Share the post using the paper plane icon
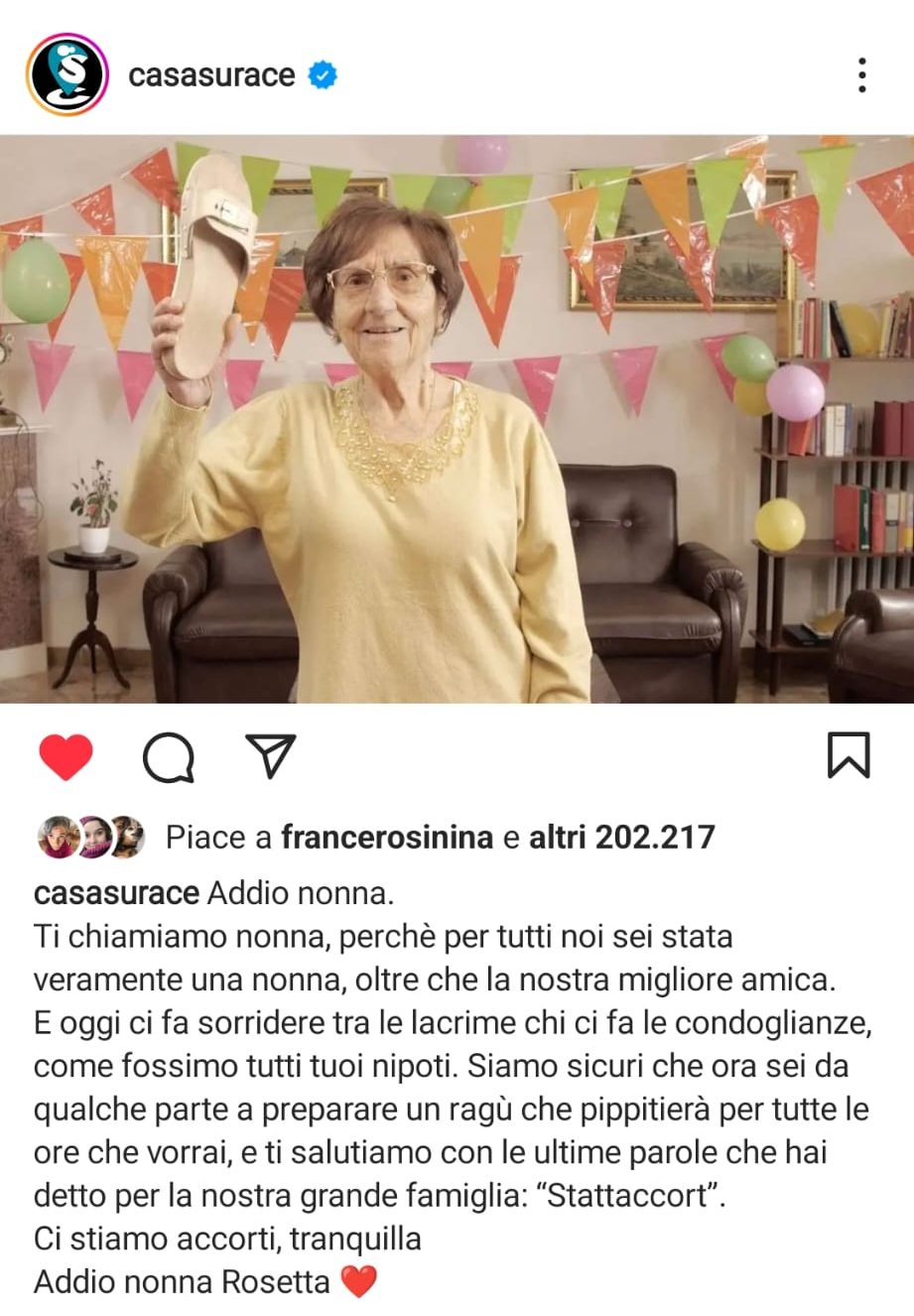 pyautogui.click(x=271, y=756)
